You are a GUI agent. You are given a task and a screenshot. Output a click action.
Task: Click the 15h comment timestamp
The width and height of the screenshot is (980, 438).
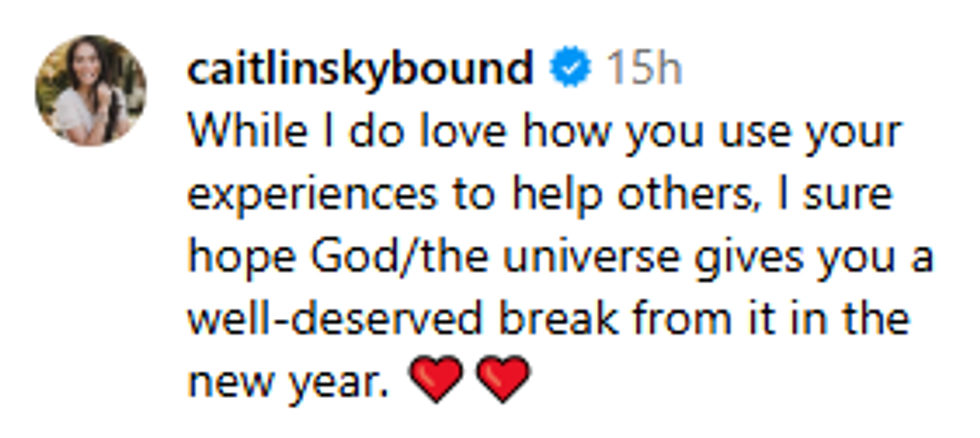(644, 70)
